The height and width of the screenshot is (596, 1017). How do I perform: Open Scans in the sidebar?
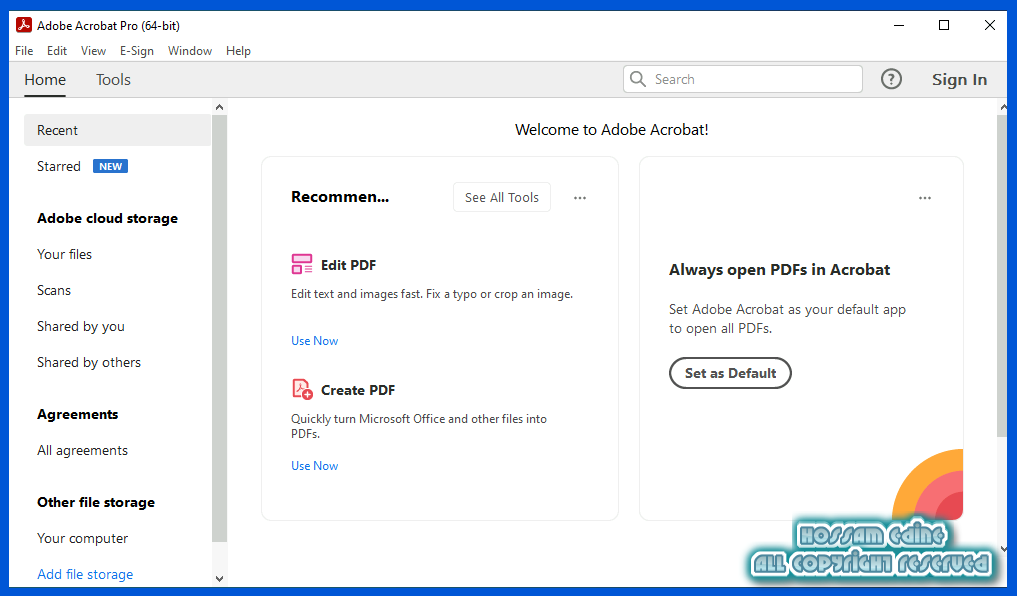coord(54,291)
